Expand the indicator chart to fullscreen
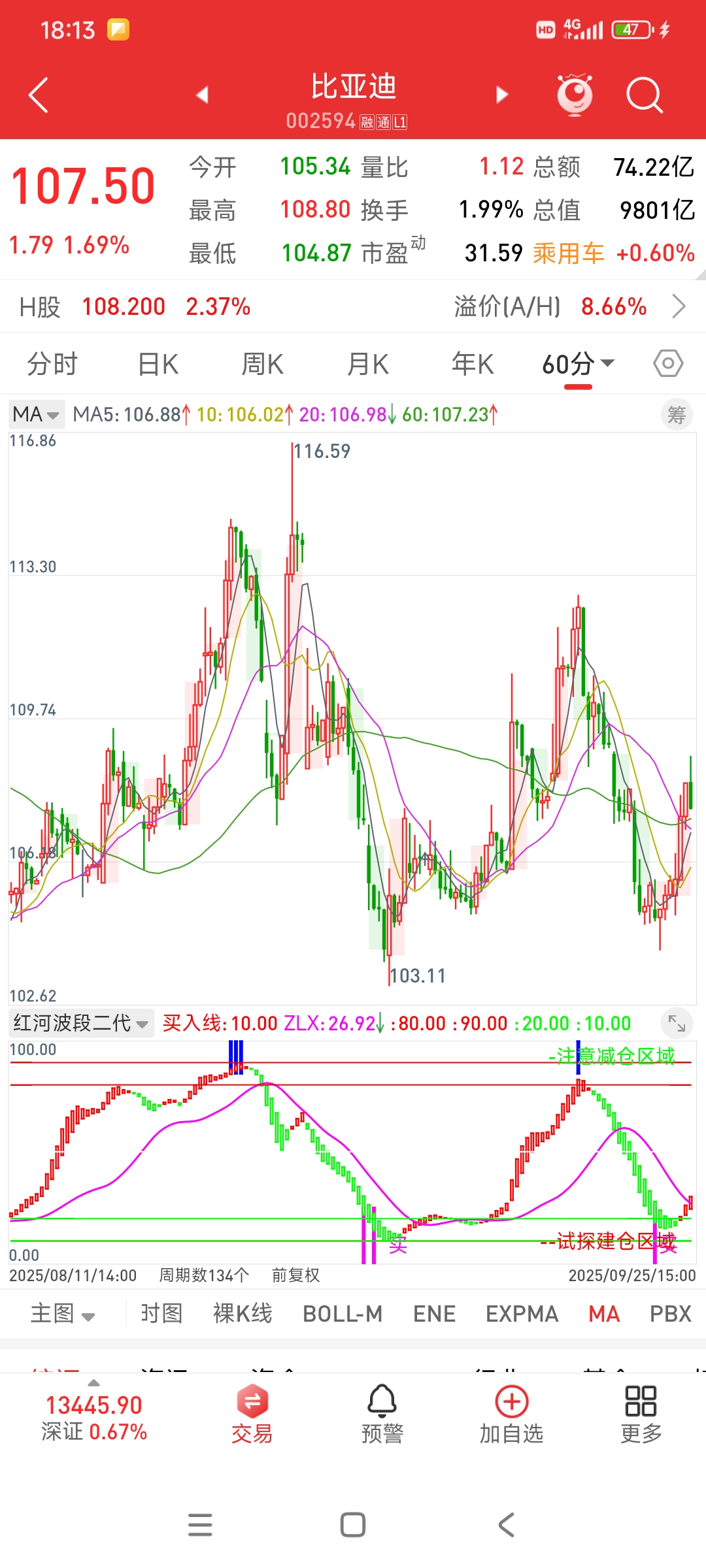 point(677,1023)
